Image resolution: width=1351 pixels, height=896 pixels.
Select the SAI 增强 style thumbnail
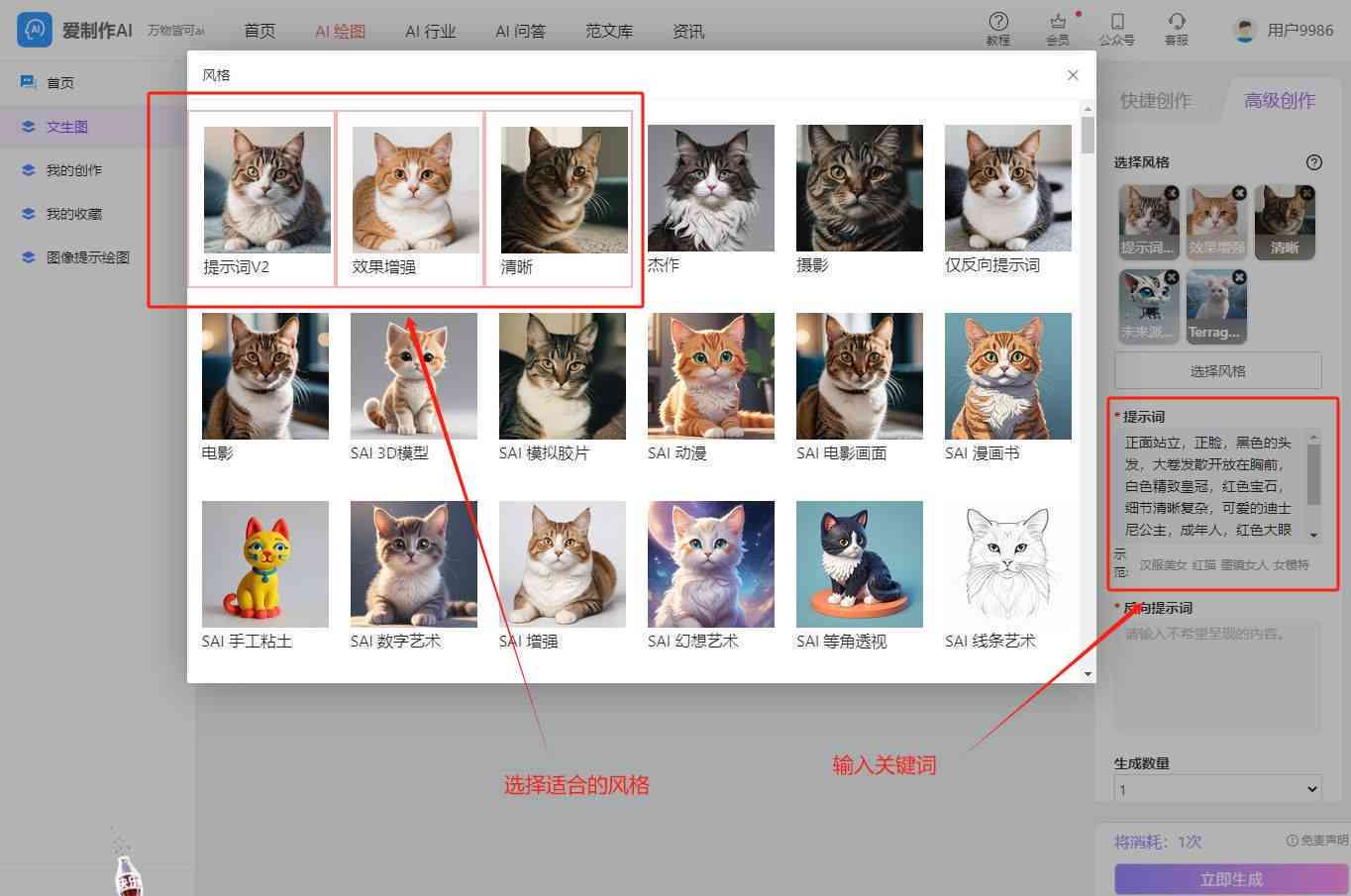[563, 564]
